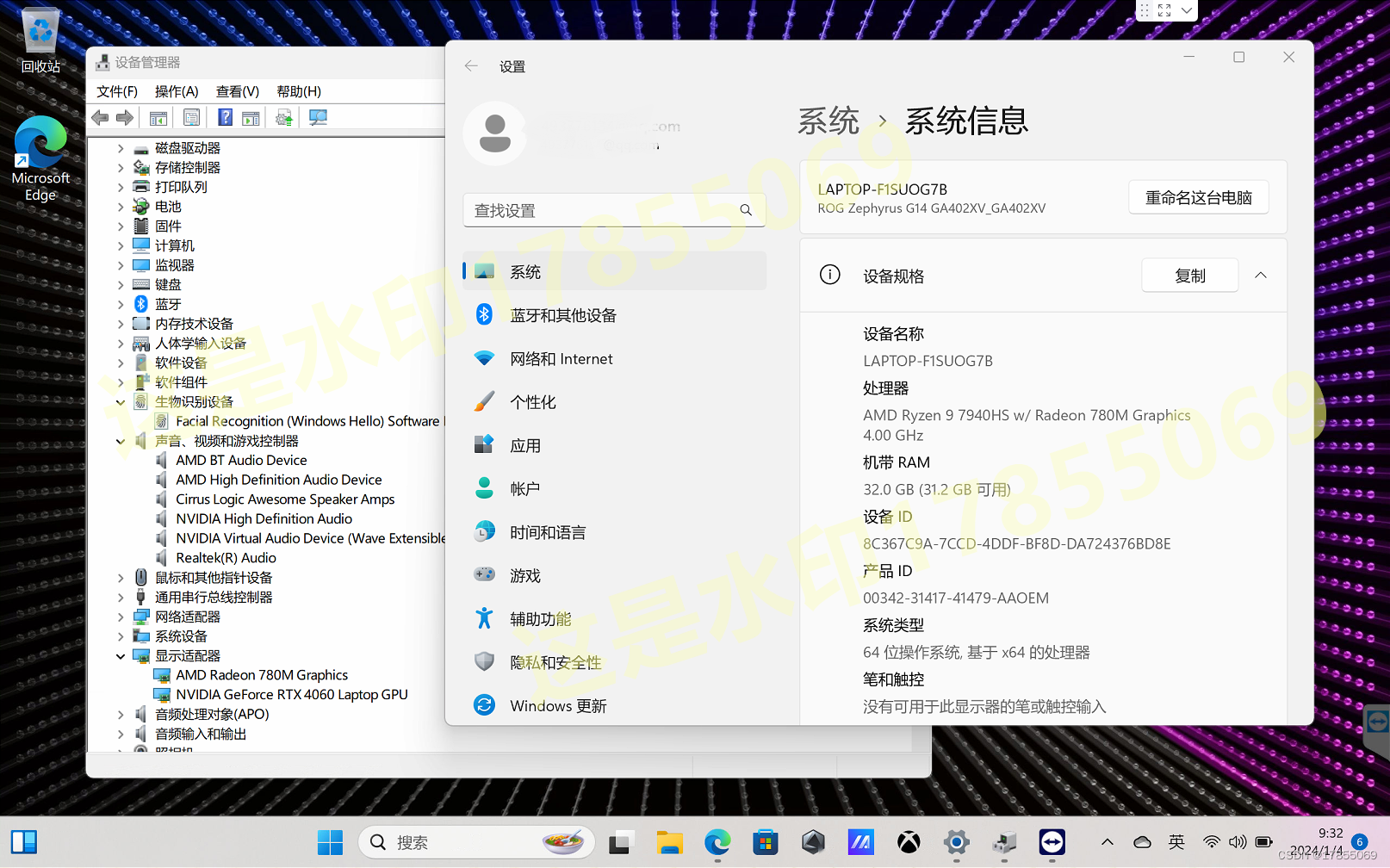Screen dimensions: 1390x868
Task: Open the MyASUS icon on taskbar
Action: 860,842
